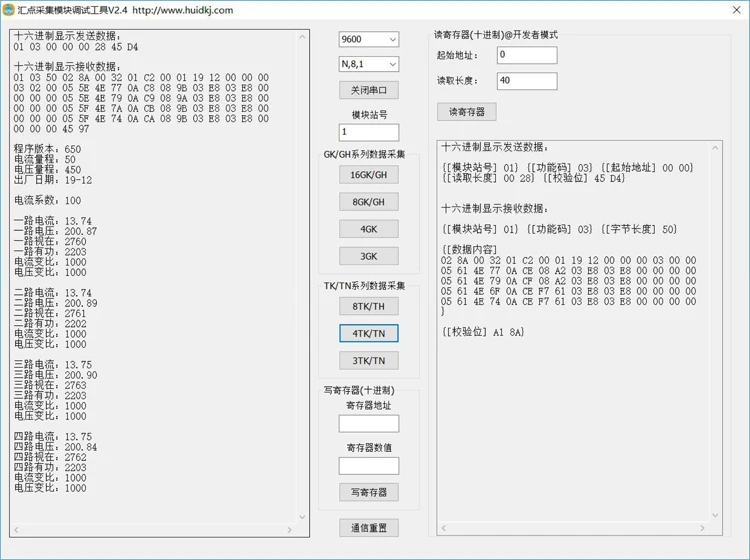The height and width of the screenshot is (560, 750).
Task: Click left log panel scroll left arrow
Action: pos(17,530)
